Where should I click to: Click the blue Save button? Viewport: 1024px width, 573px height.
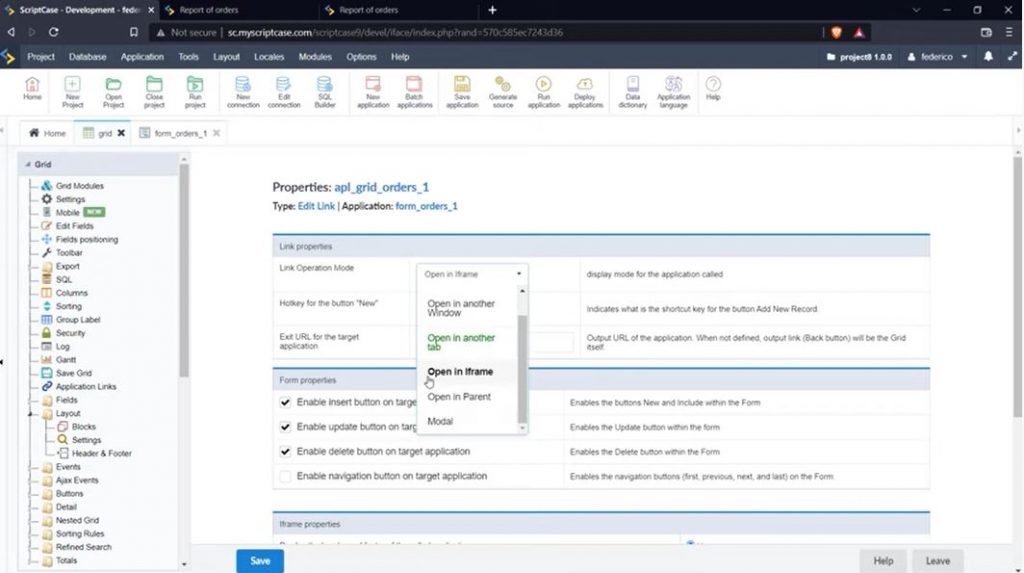click(260, 561)
